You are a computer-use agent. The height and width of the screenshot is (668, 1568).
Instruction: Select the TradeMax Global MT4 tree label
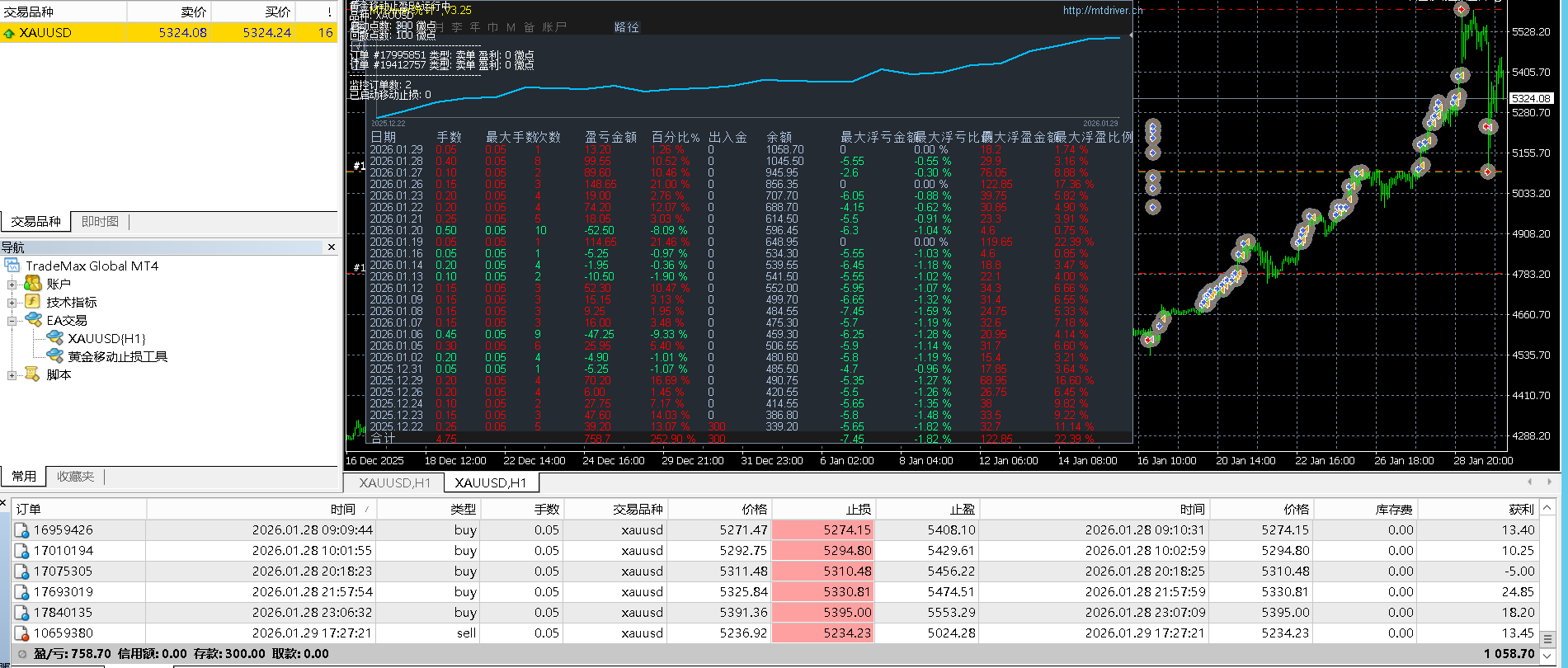click(x=92, y=266)
